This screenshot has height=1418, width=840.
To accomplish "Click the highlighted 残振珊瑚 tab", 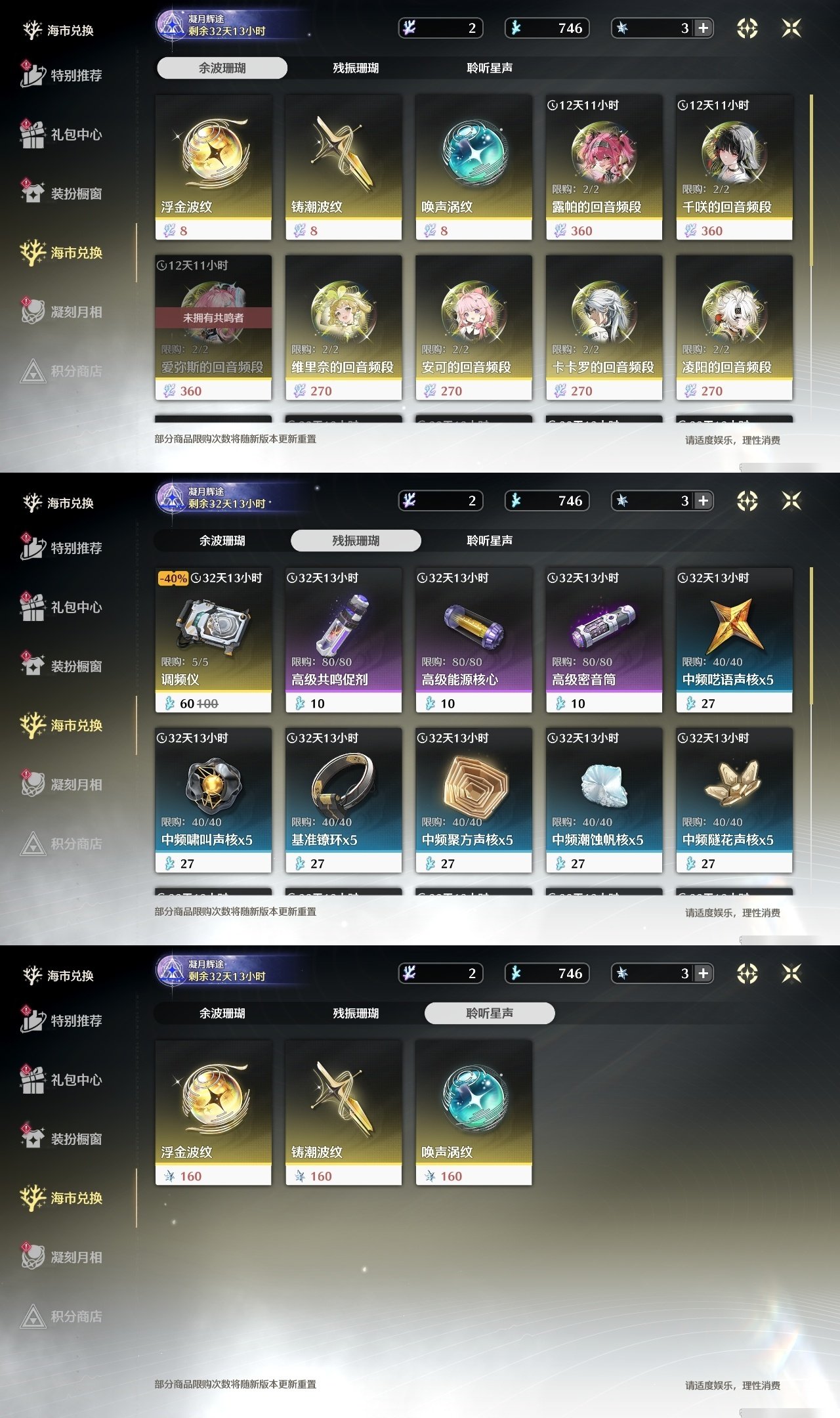I will (x=356, y=540).
